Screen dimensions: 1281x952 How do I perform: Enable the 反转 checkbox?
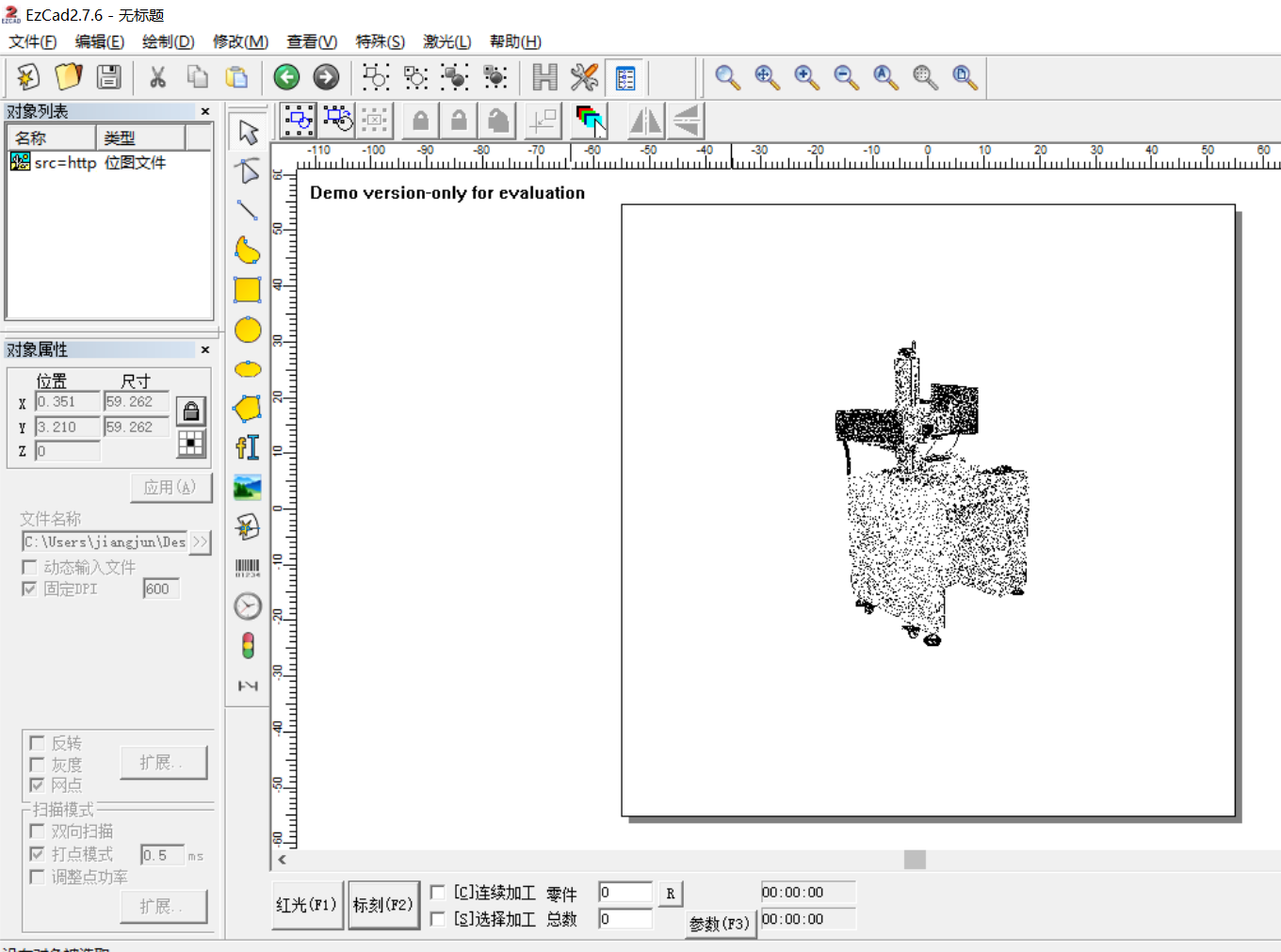click(38, 743)
